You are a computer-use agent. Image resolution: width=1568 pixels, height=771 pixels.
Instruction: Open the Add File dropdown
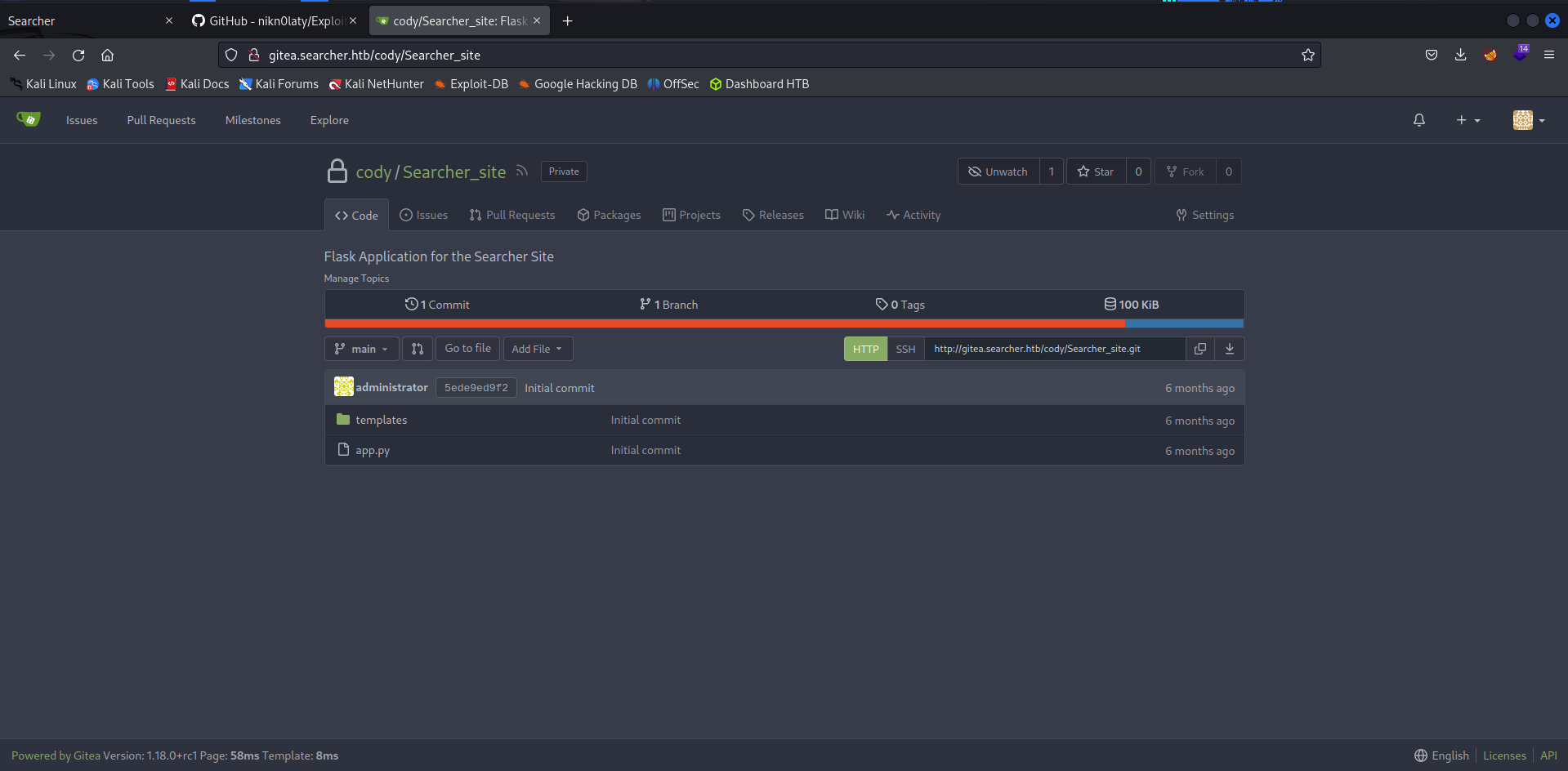[538, 349]
